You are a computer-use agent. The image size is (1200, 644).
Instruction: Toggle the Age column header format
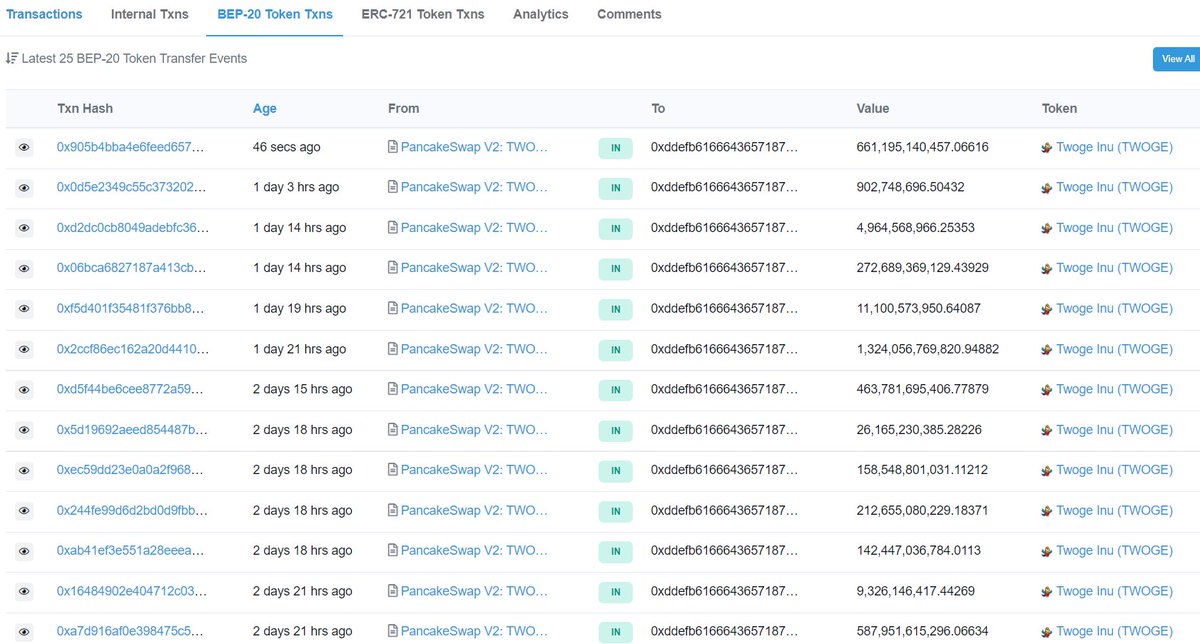265,108
